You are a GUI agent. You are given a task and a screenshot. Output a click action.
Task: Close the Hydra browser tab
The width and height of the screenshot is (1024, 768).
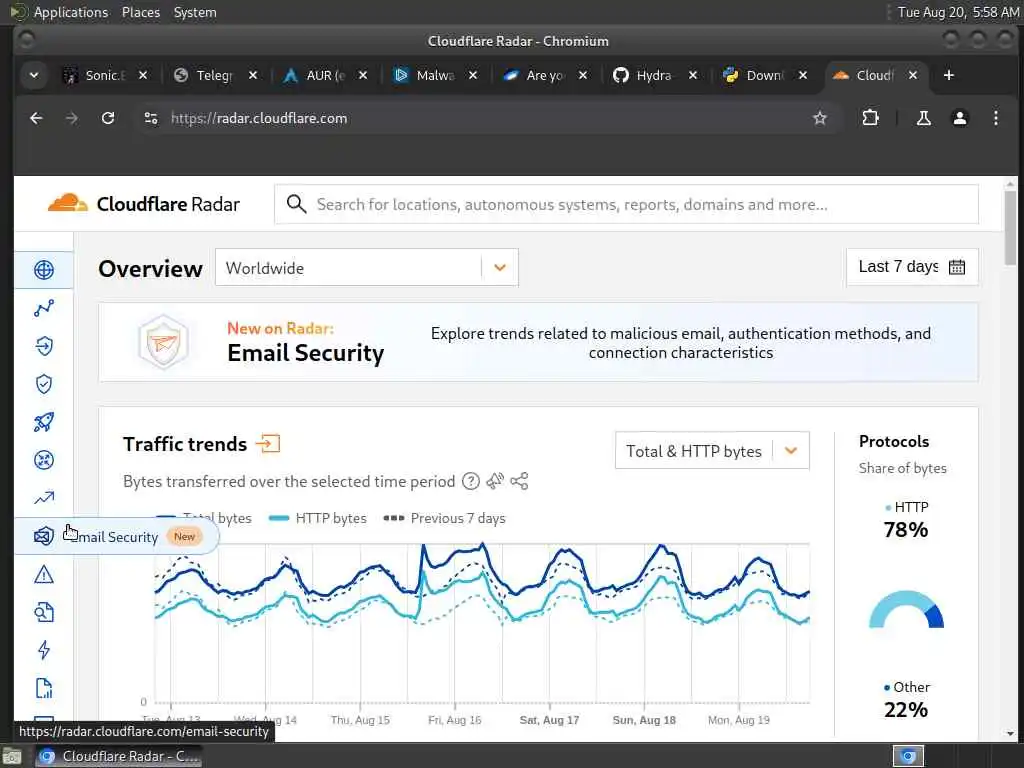point(693,76)
